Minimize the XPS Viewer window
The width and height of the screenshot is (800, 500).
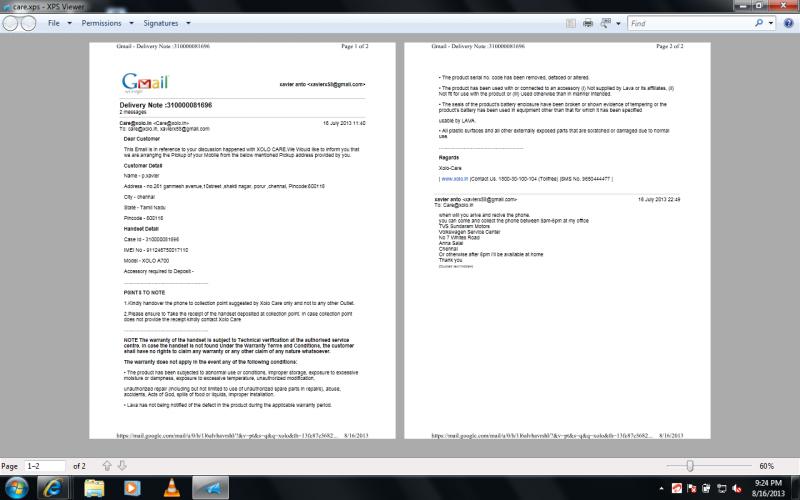(x=742, y=6)
